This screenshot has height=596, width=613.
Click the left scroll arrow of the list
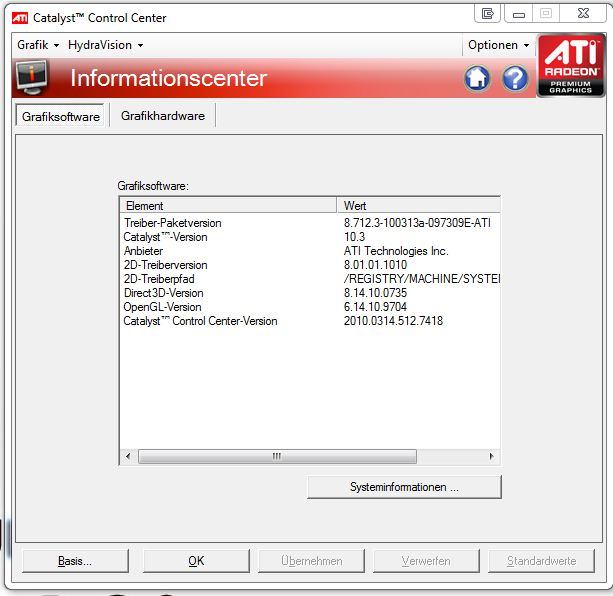[128, 456]
